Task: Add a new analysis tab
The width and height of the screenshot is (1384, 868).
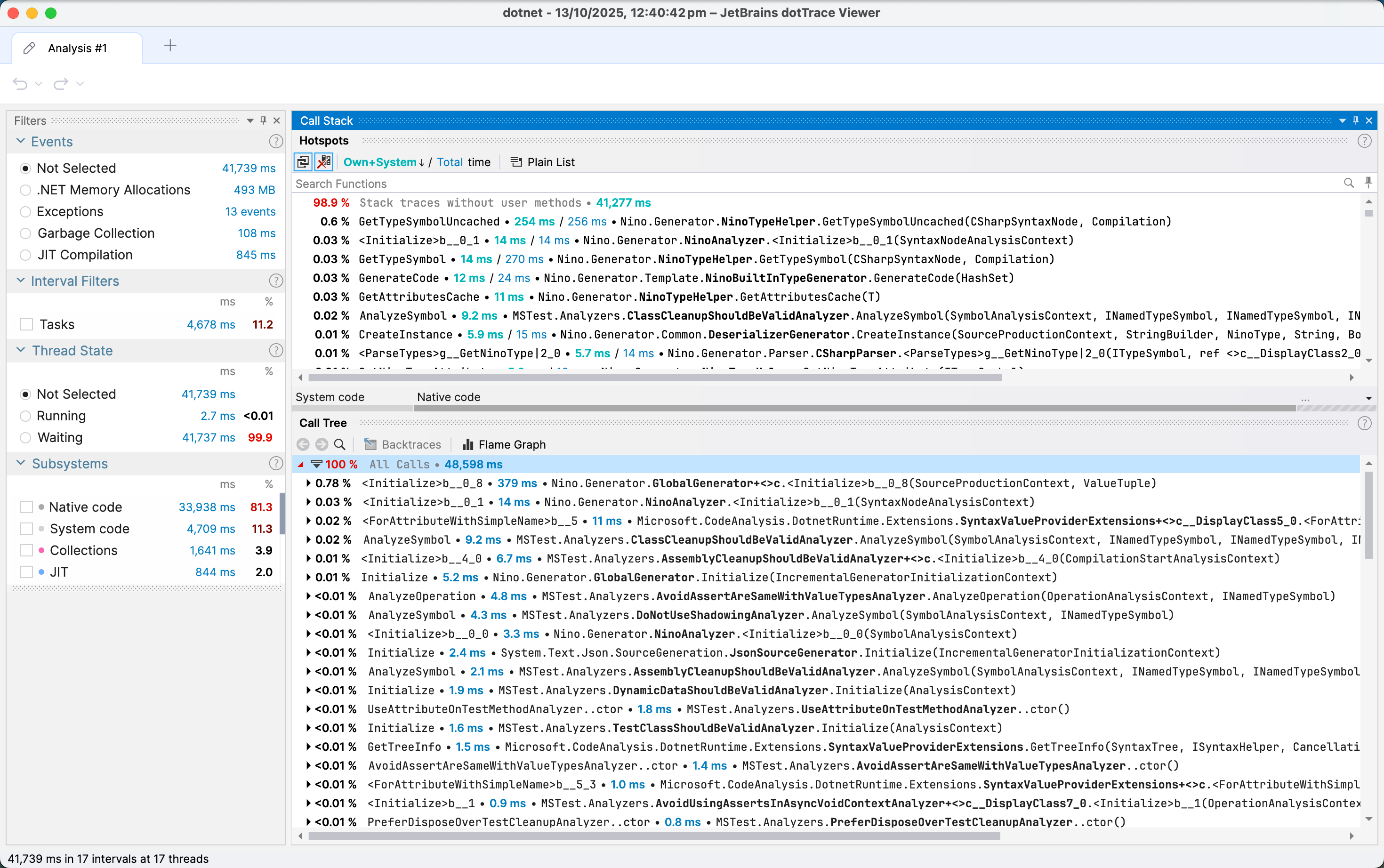Action: [x=170, y=46]
